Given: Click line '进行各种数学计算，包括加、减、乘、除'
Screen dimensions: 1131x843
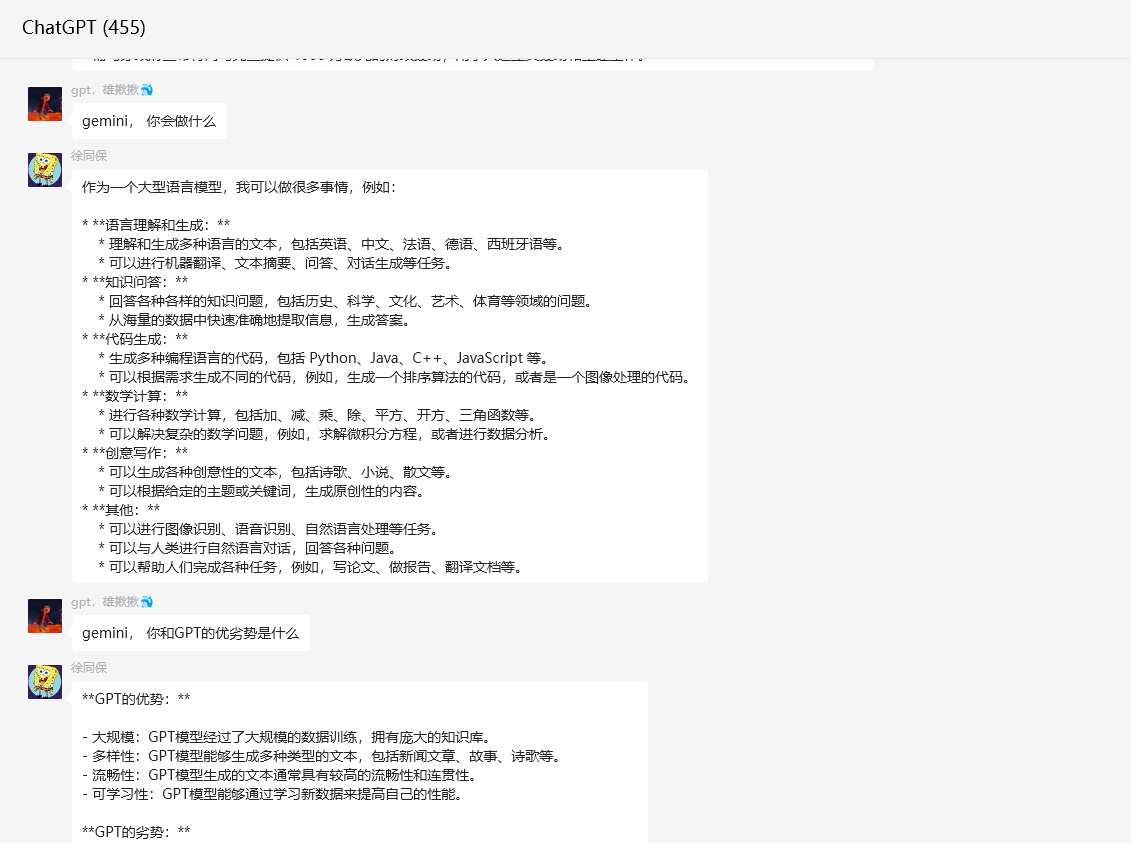Looking at the screenshot, I should coord(318,415).
